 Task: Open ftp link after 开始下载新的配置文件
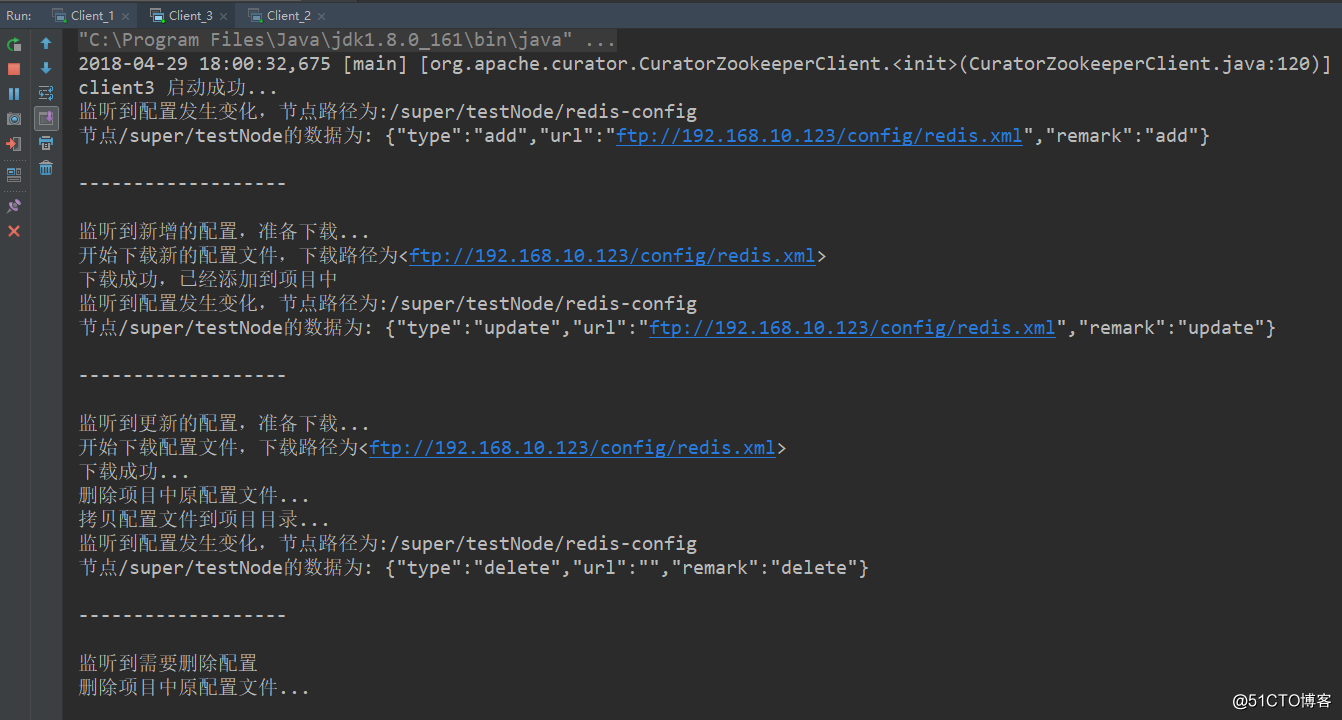(x=612, y=256)
